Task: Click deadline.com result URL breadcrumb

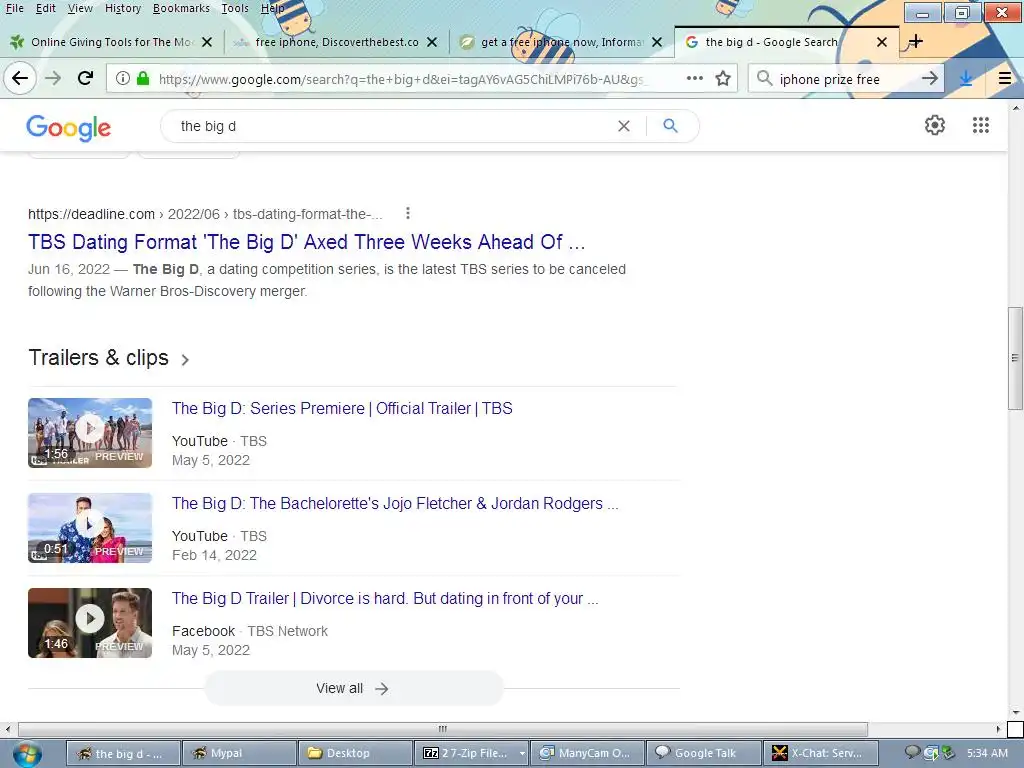Action: click(205, 214)
